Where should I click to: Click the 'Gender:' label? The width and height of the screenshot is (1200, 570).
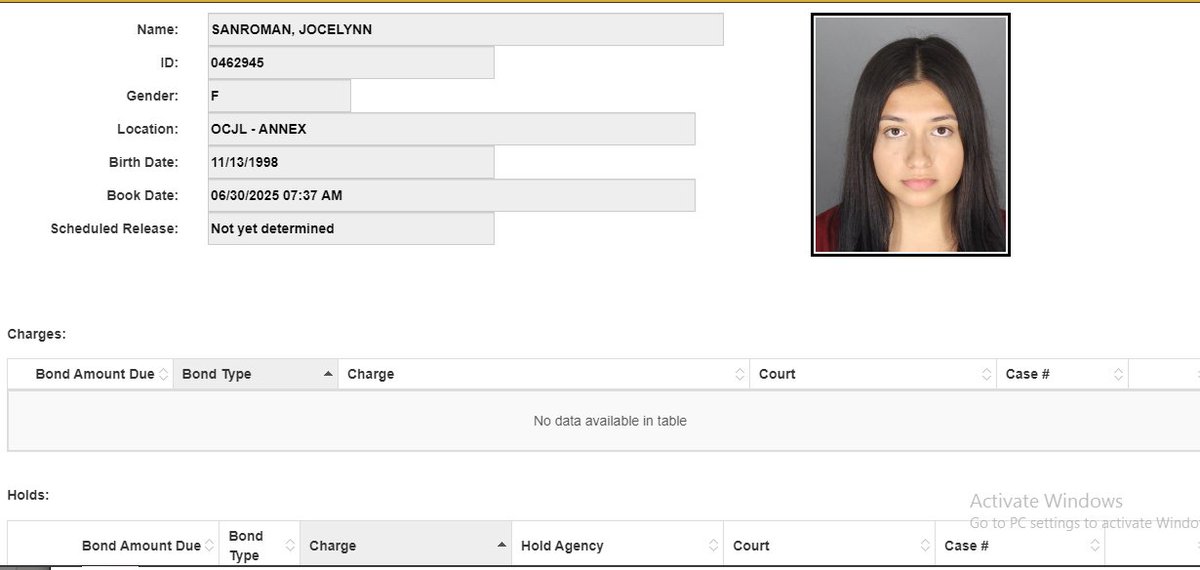click(152, 96)
